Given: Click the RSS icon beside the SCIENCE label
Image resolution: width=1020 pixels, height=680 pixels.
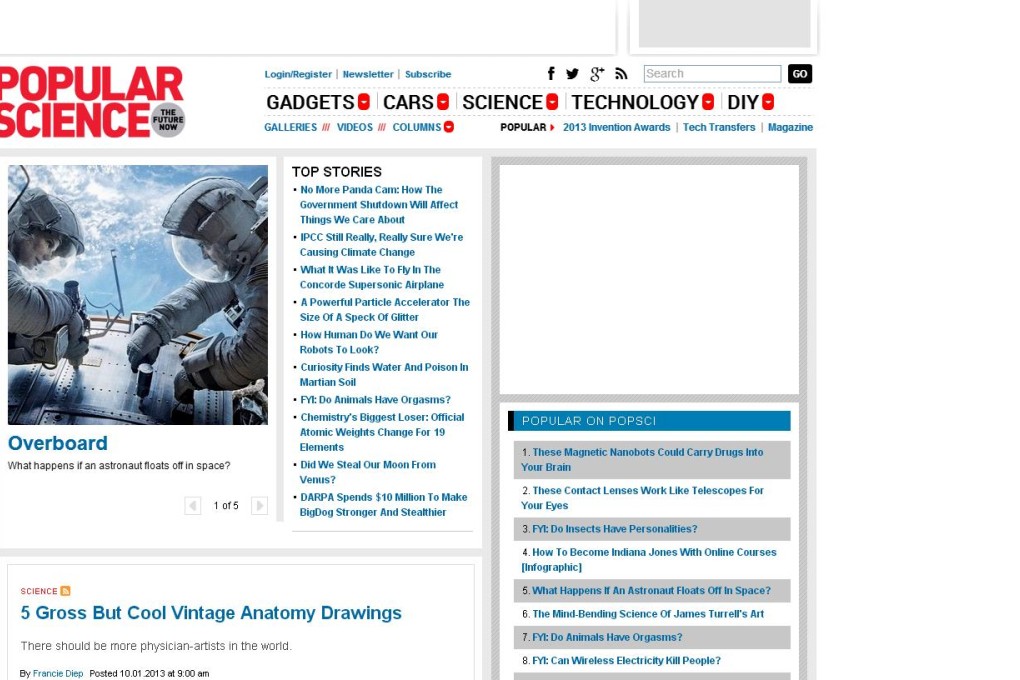Looking at the screenshot, I should click(64, 591).
